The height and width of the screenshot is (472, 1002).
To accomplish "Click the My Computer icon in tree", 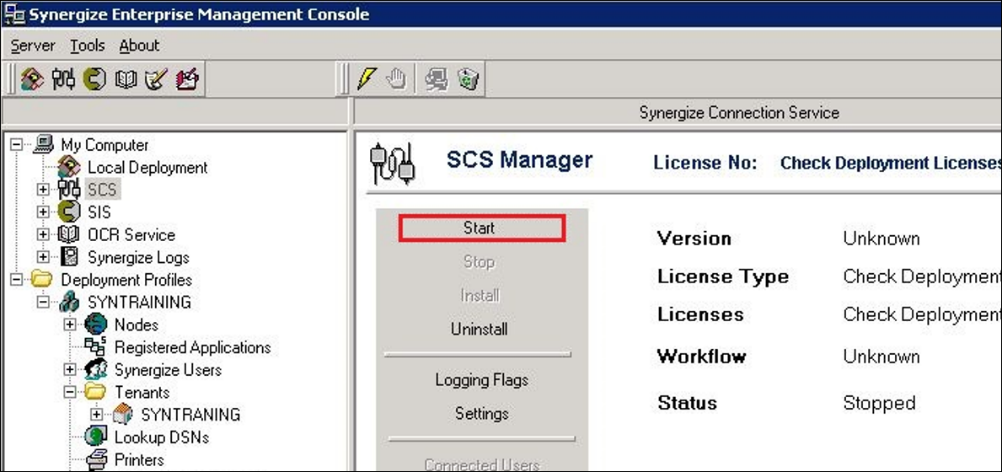I will pos(43,144).
